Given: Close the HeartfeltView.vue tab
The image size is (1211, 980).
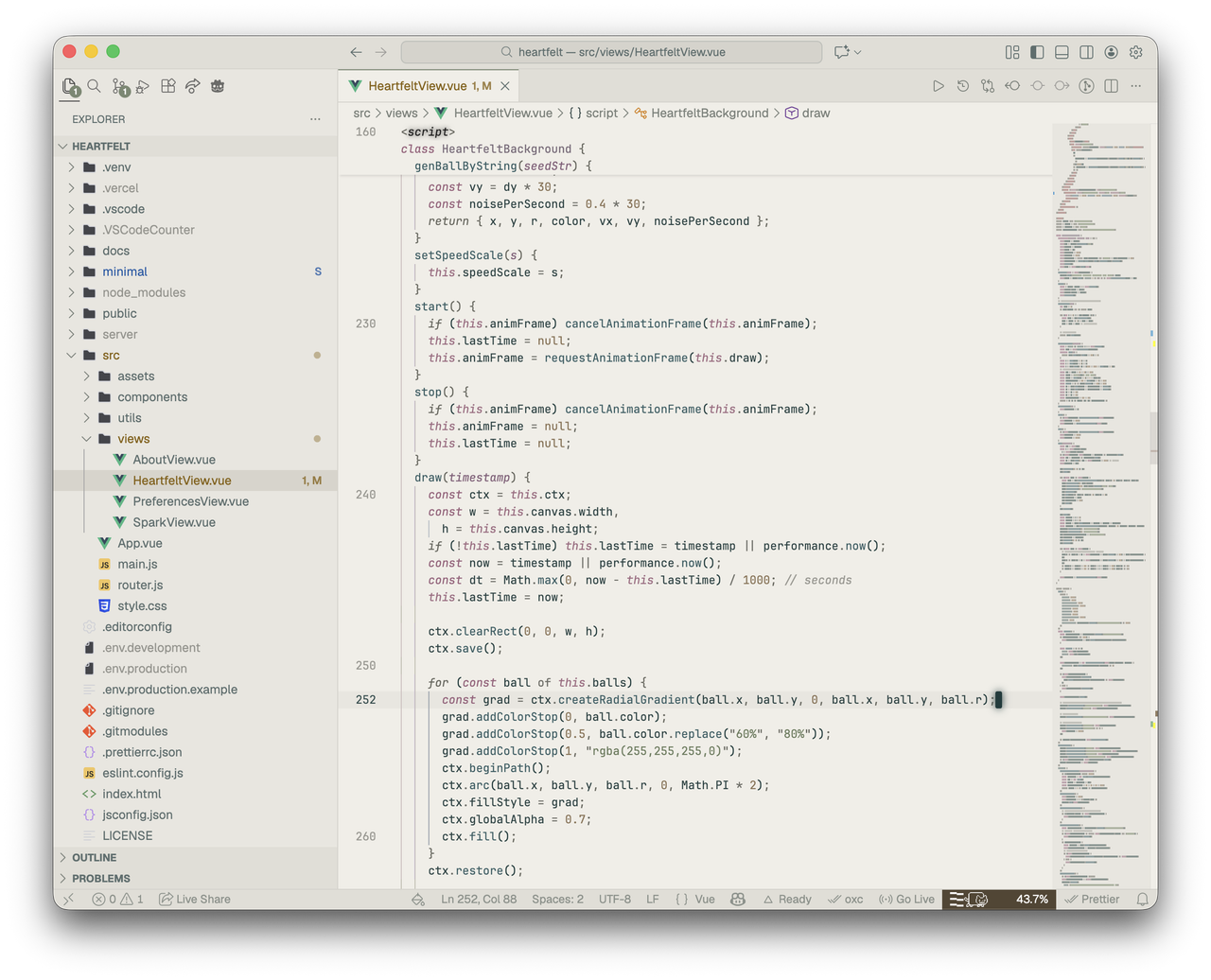Looking at the screenshot, I should 505,86.
